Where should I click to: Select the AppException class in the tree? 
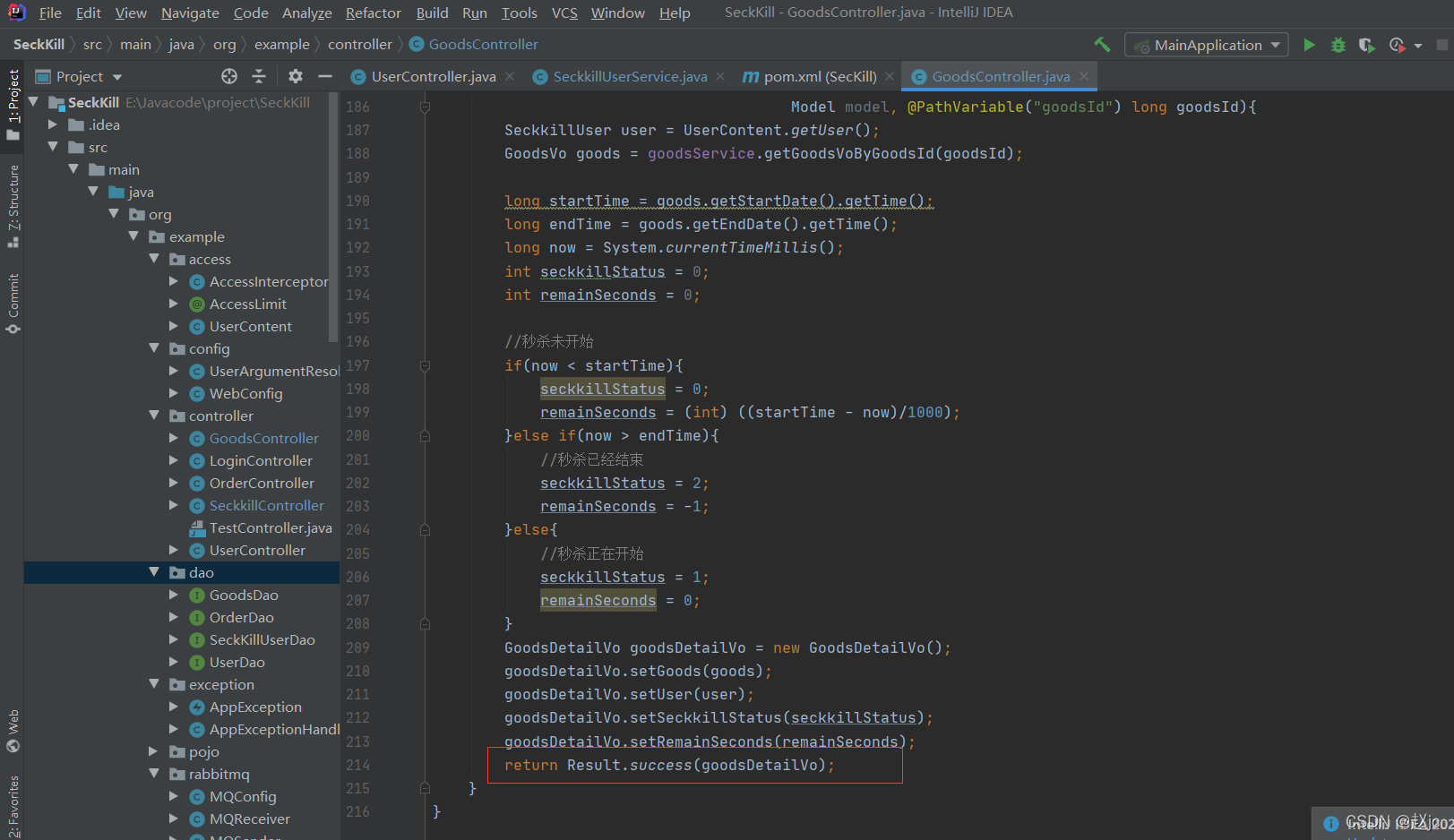(x=255, y=707)
